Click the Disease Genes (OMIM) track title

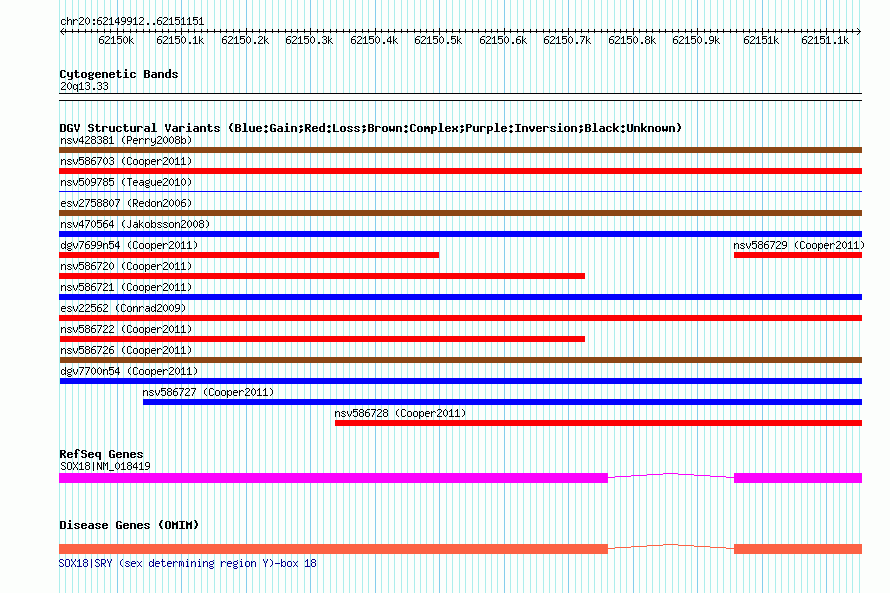click(129, 525)
